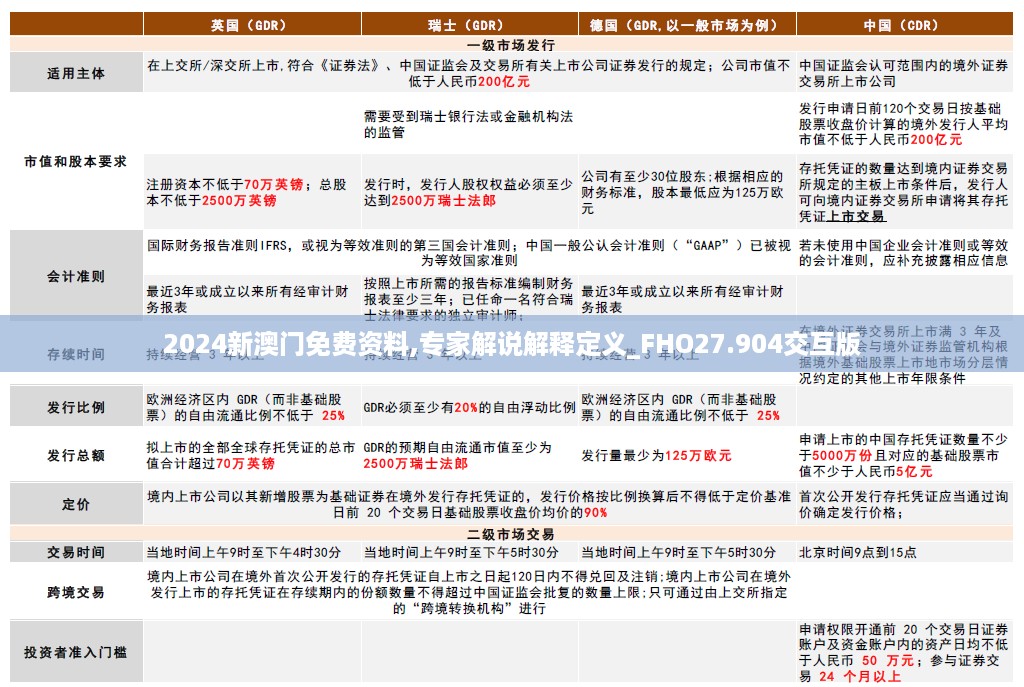Select the 发行总额 row label
This screenshot has height=687, width=1024.
(76, 455)
